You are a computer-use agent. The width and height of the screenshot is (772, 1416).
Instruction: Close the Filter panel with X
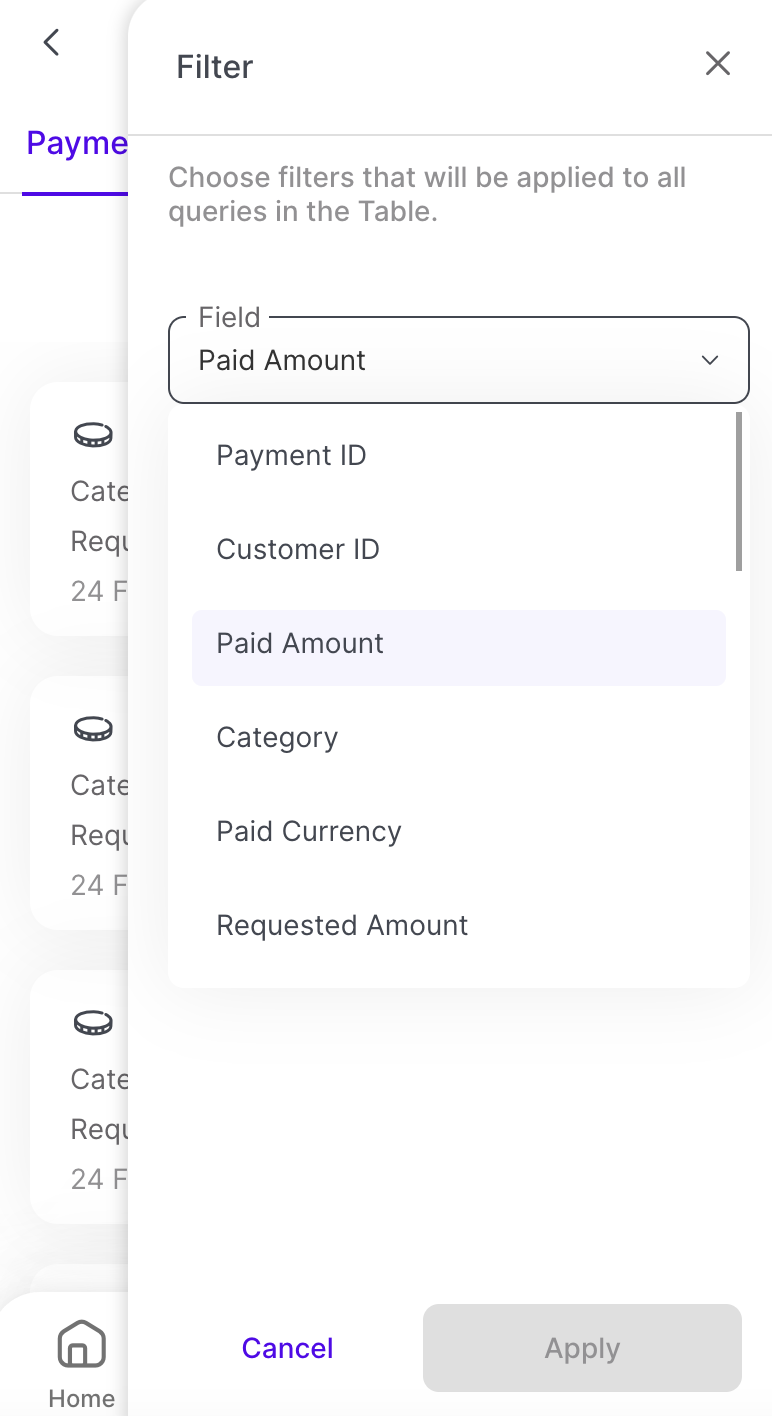pyautogui.click(x=717, y=65)
